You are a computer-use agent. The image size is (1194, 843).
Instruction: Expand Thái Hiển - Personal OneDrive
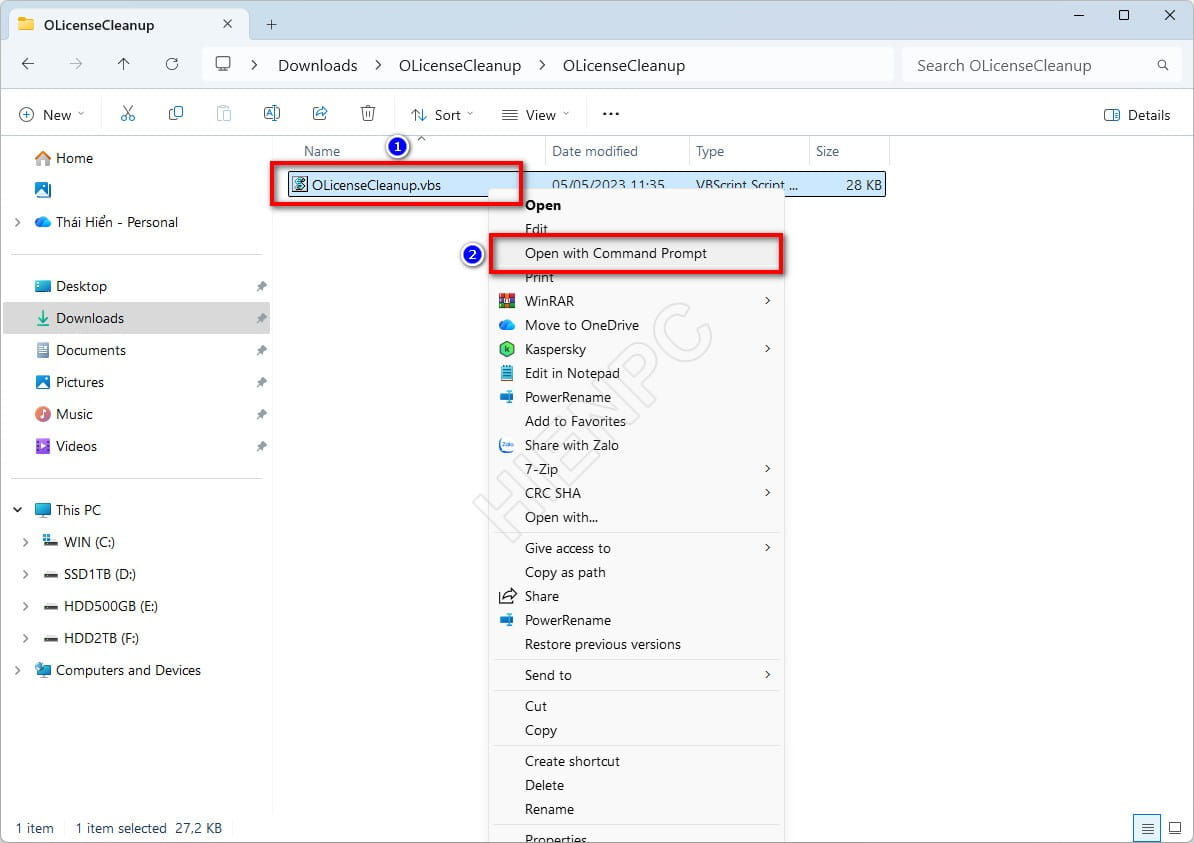pos(18,222)
